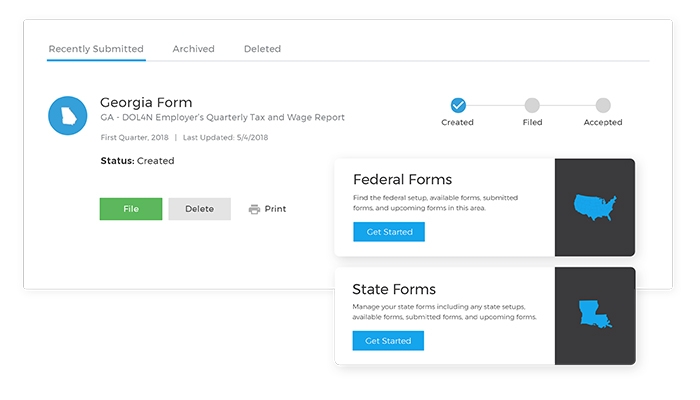
Task: Click the Federal Forms card heading
Action: (402, 180)
